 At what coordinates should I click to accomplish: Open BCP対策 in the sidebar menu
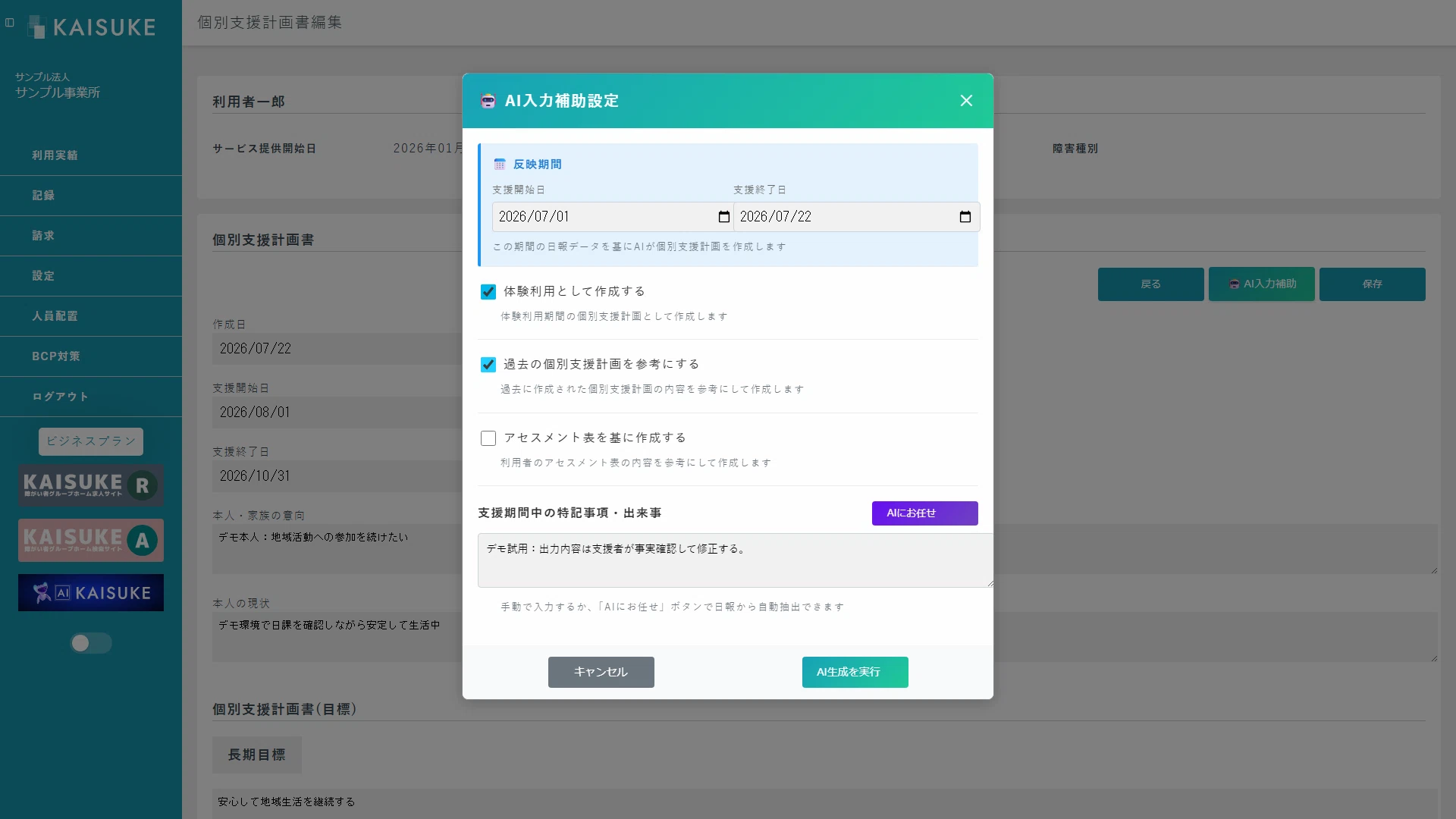click(x=91, y=356)
